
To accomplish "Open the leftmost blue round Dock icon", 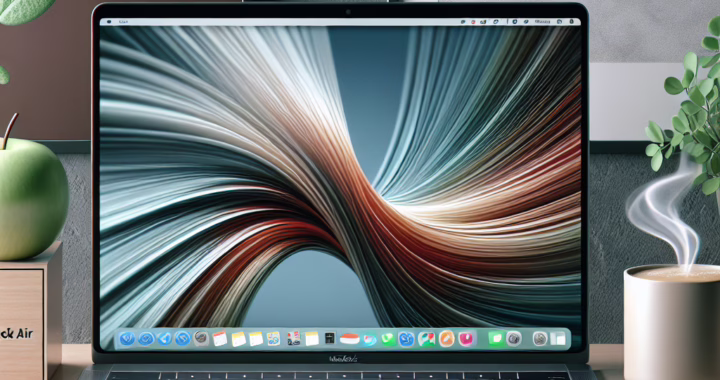I will (x=127, y=339).
